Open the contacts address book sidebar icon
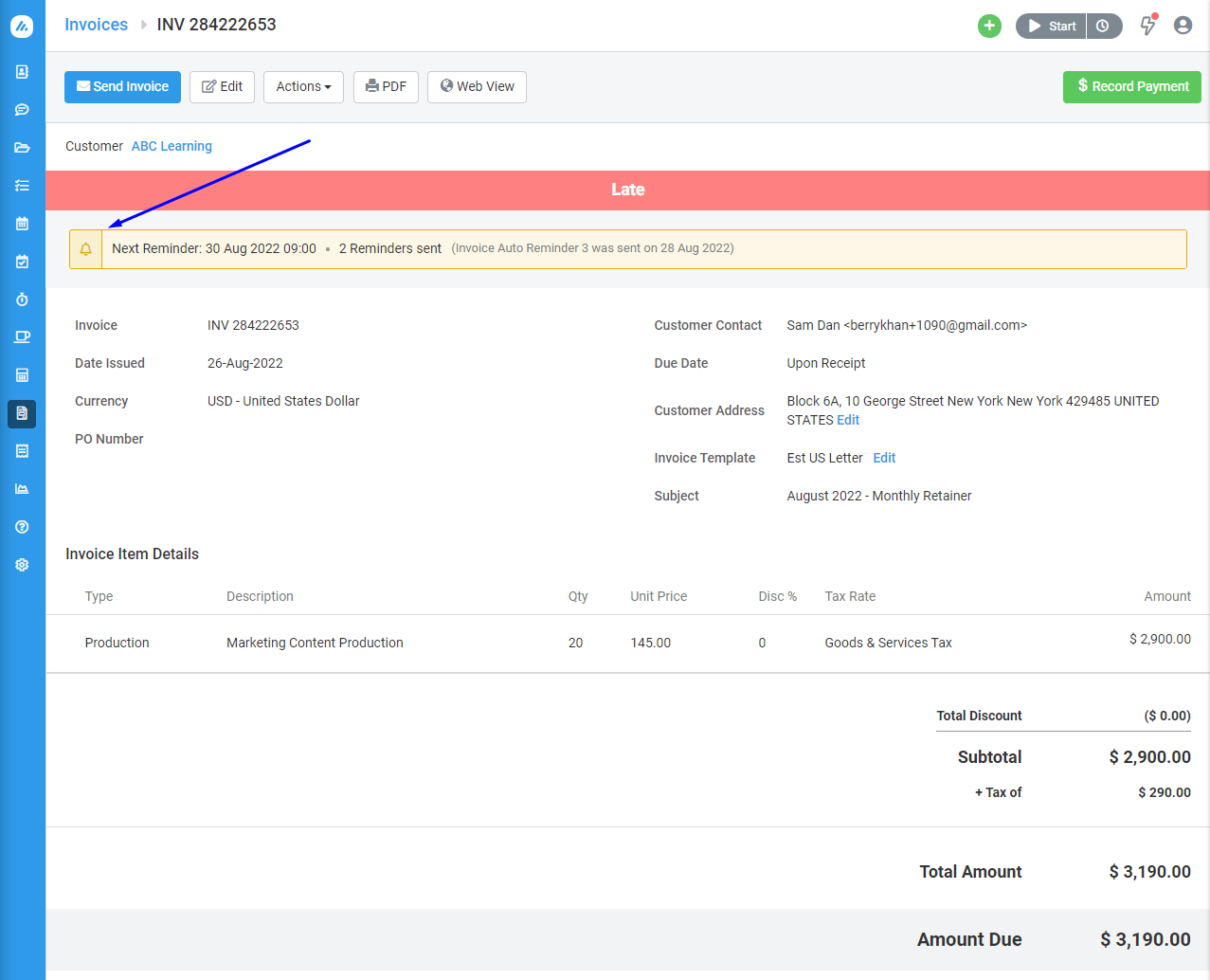This screenshot has width=1210, height=980. 22,72
